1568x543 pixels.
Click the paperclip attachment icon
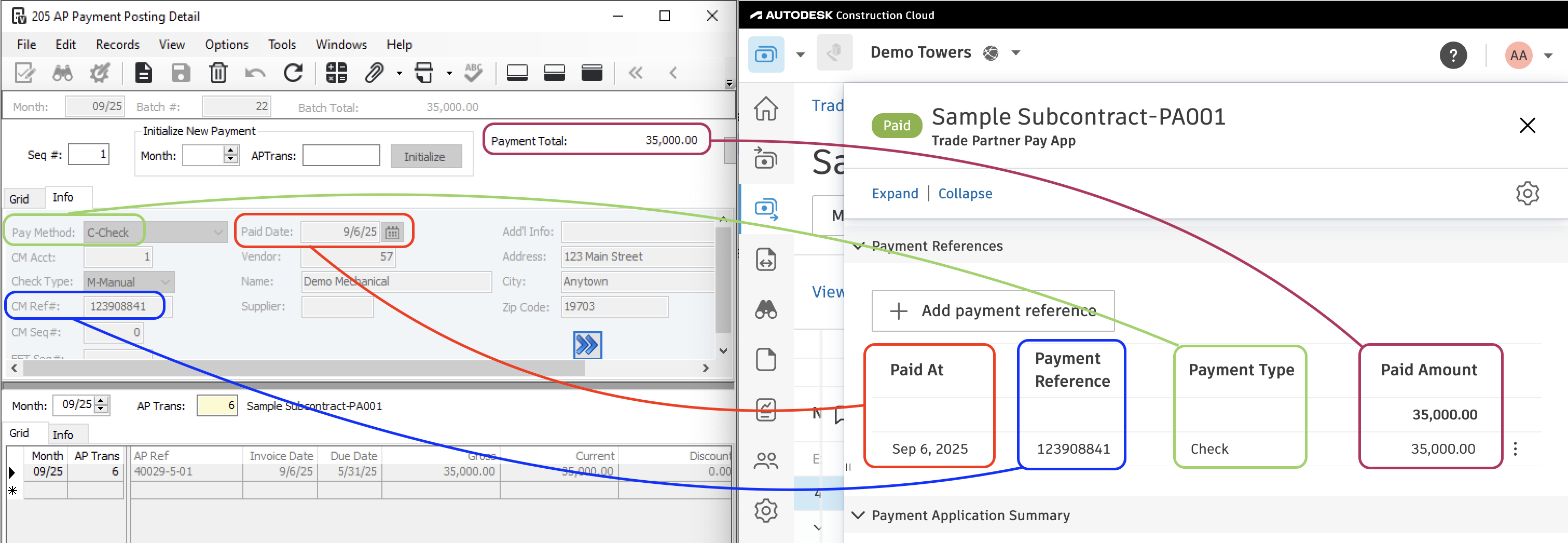373,73
